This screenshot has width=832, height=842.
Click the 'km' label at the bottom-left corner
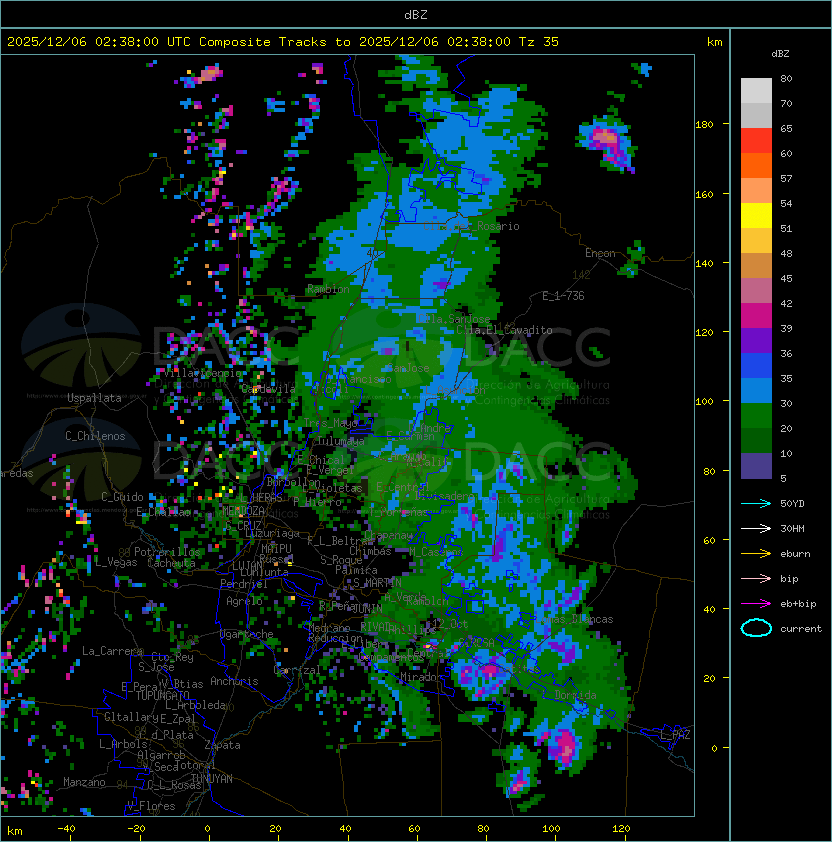tap(15, 831)
